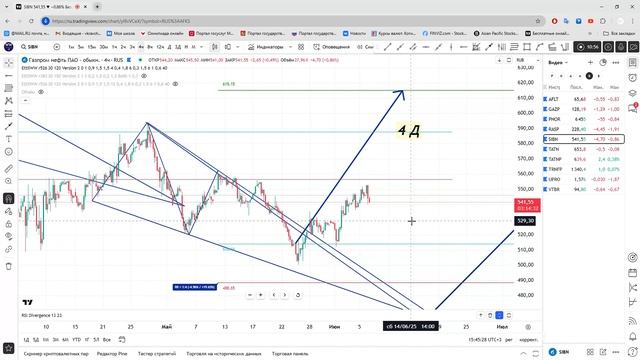Select the YTD date range
The height and width of the screenshot is (360, 640).
(76, 340)
